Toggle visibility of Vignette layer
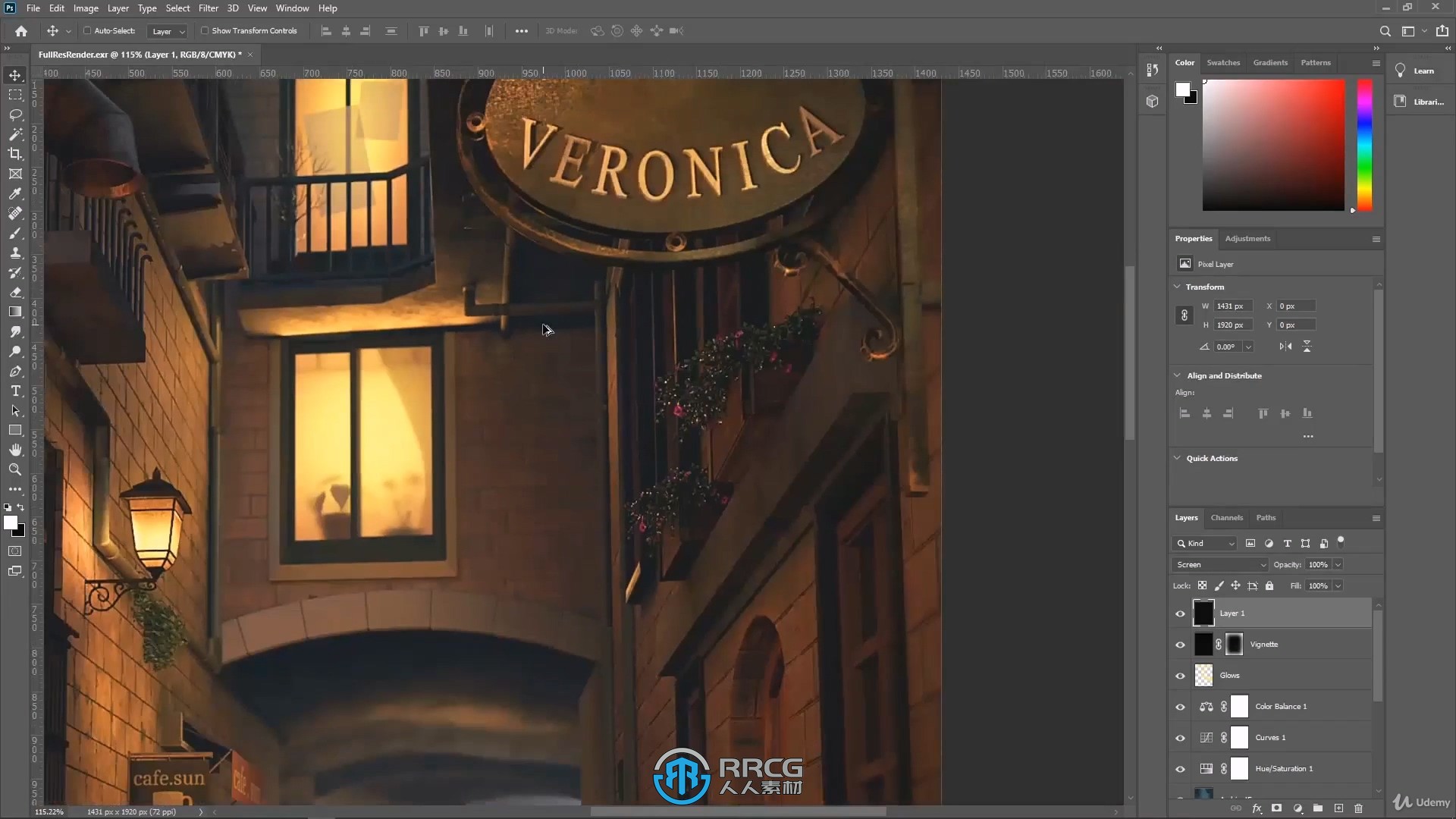This screenshot has width=1456, height=819. pos(1180,644)
